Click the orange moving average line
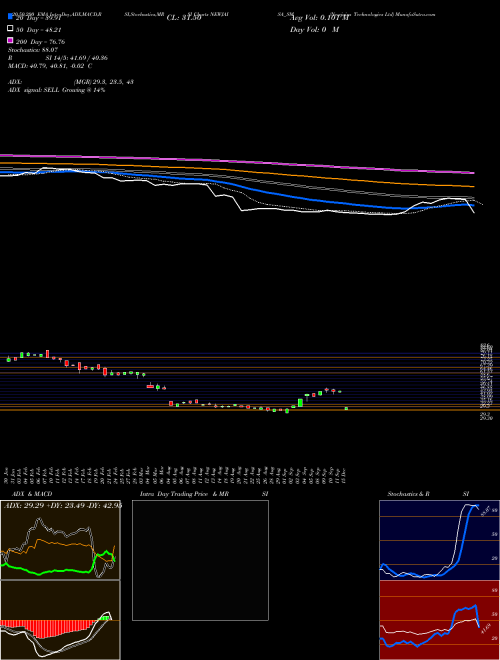 click(x=237, y=172)
